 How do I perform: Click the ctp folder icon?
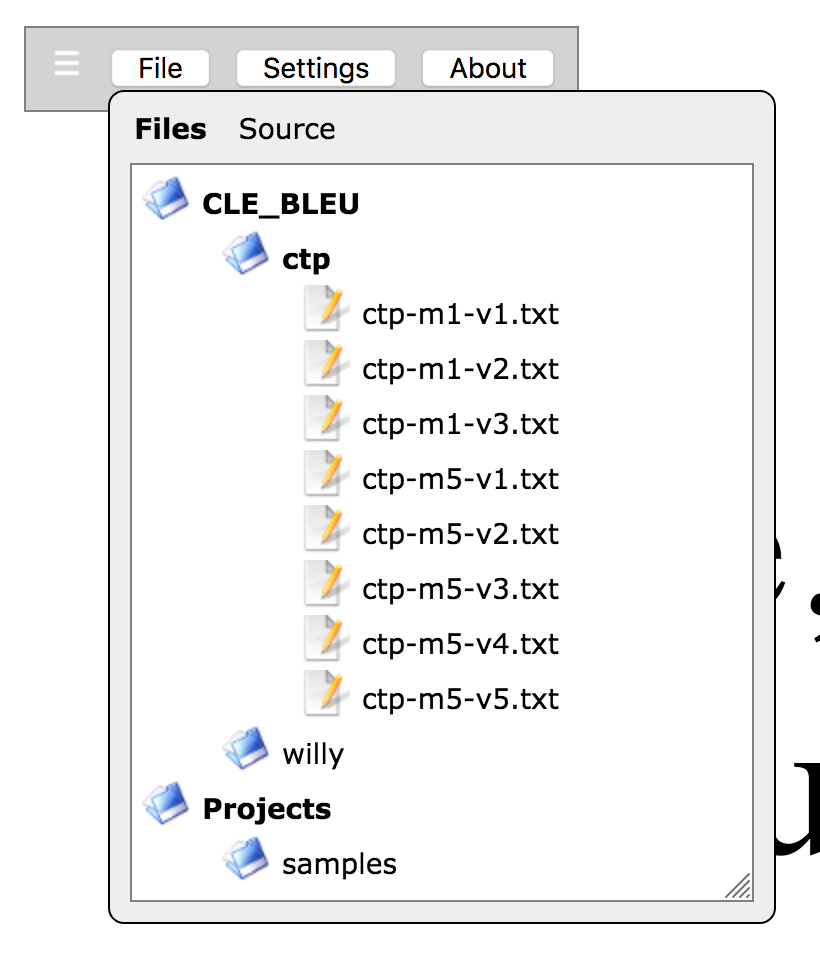[x=245, y=253]
